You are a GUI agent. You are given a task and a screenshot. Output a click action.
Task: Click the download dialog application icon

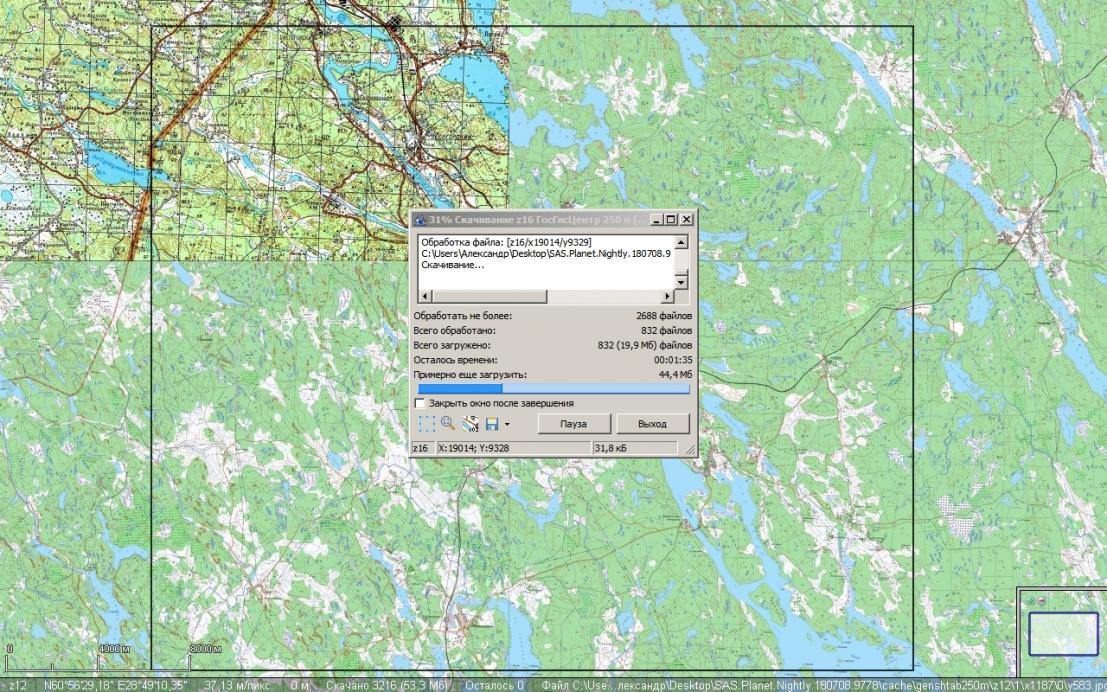click(x=420, y=219)
